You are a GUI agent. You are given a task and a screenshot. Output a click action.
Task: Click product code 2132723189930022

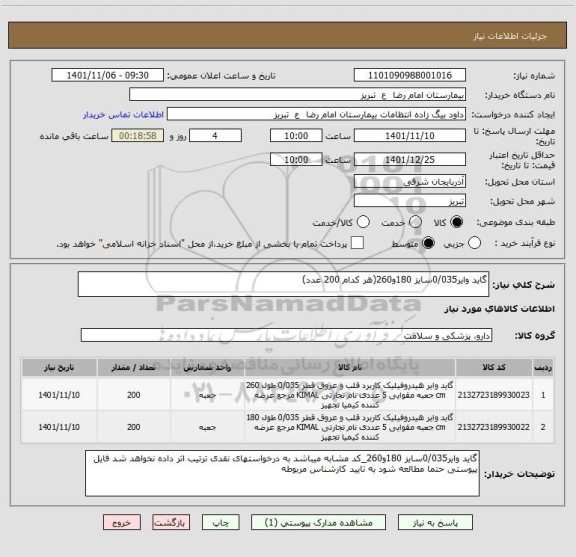pyautogui.click(x=493, y=427)
